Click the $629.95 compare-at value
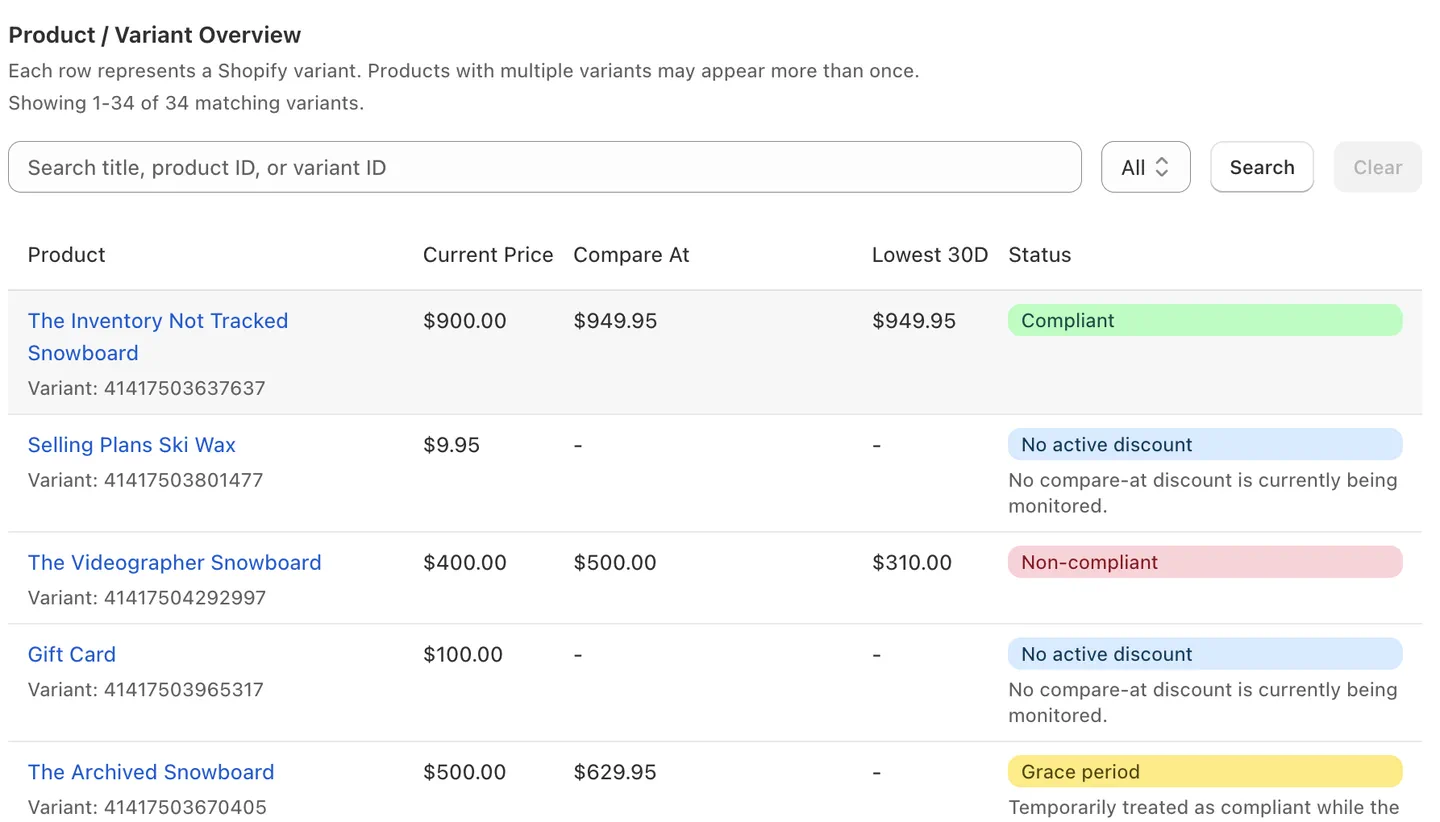 [615, 773]
